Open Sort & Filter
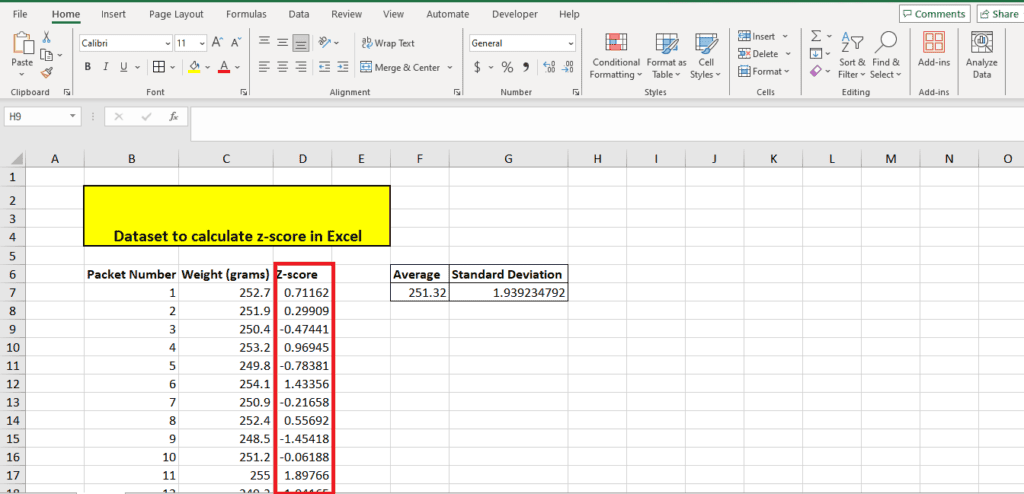This screenshot has height=494, width=1024. (x=852, y=56)
